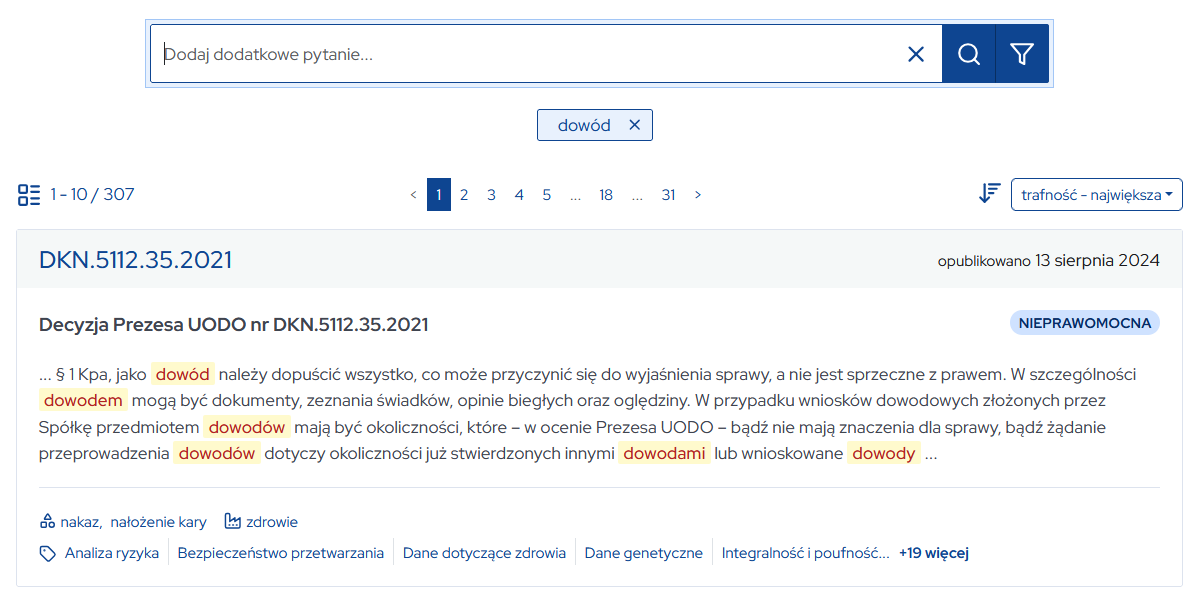Click the 'zdrowie' sector link
1200x600 pixels.
(x=272, y=521)
